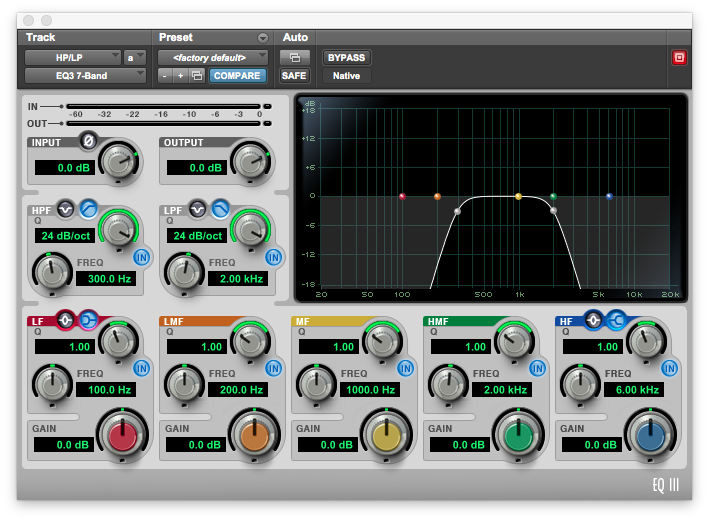
Task: Click the BYPASS button
Action: coord(346,58)
